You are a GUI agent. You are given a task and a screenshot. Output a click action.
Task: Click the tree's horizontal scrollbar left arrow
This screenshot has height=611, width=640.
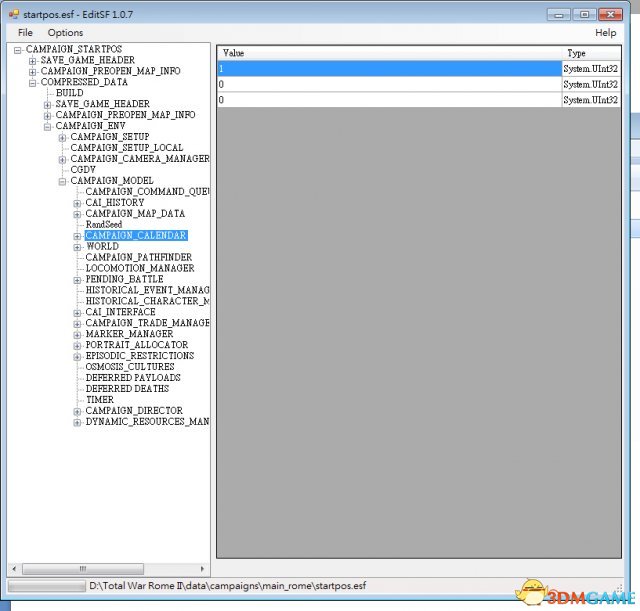tap(14, 569)
